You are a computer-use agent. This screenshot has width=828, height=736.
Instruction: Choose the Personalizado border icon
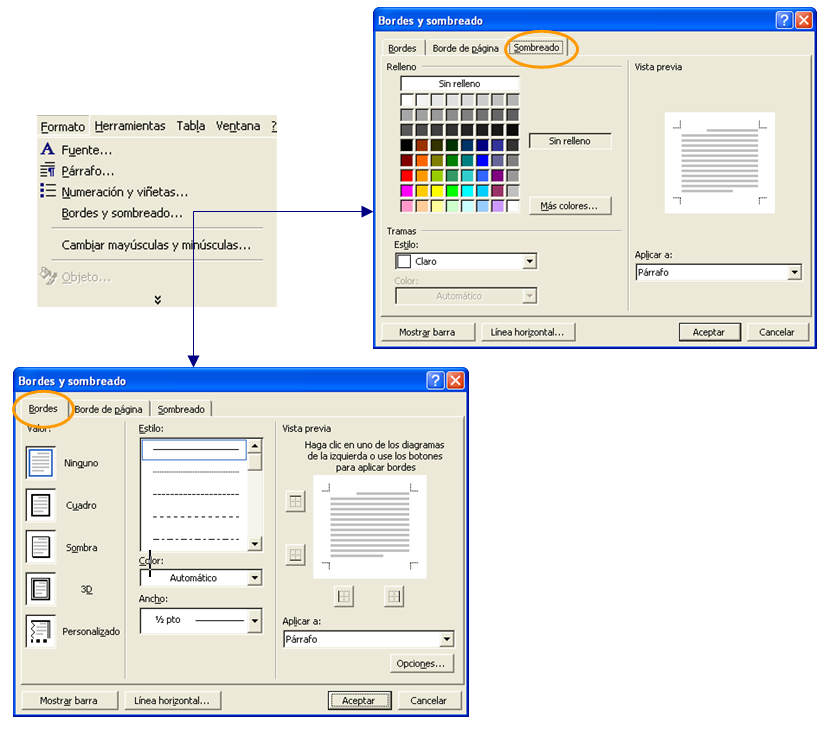[40, 631]
